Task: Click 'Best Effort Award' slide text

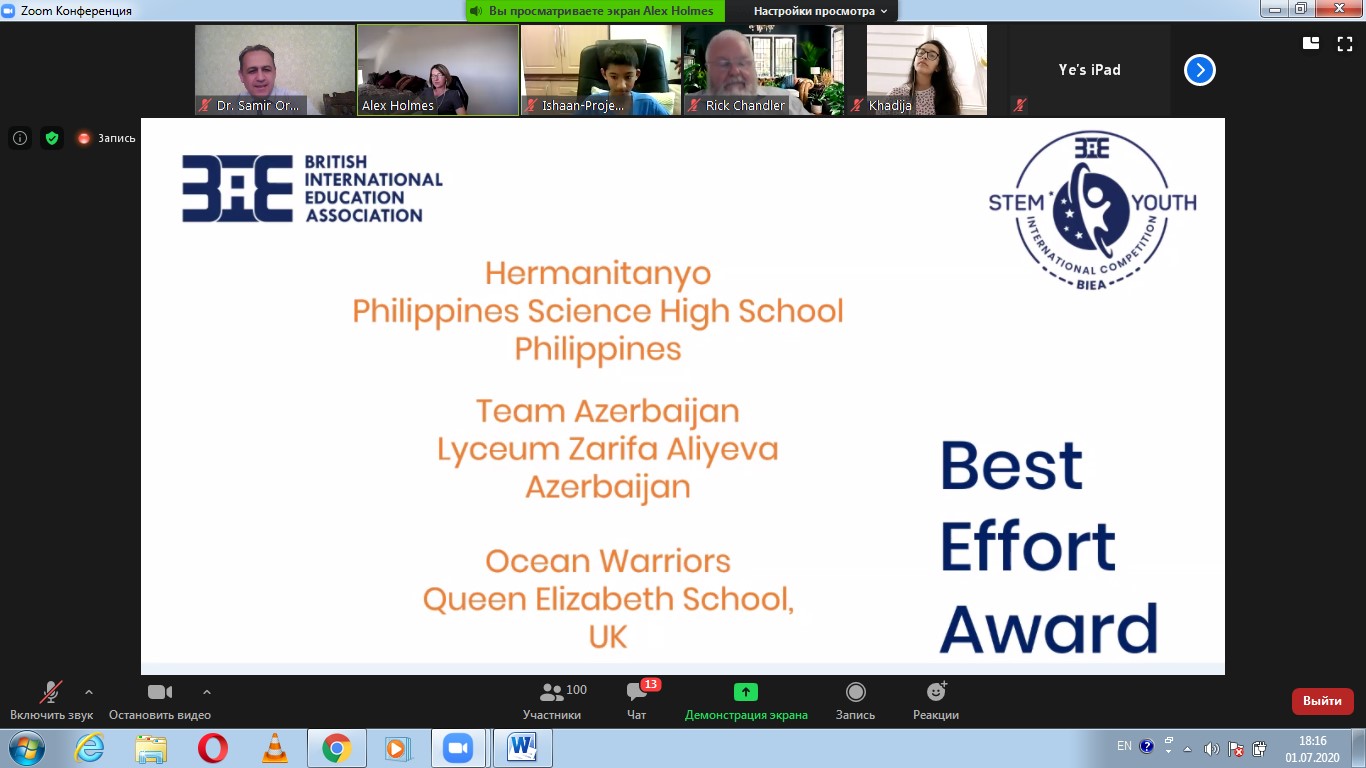Action: (1048, 545)
